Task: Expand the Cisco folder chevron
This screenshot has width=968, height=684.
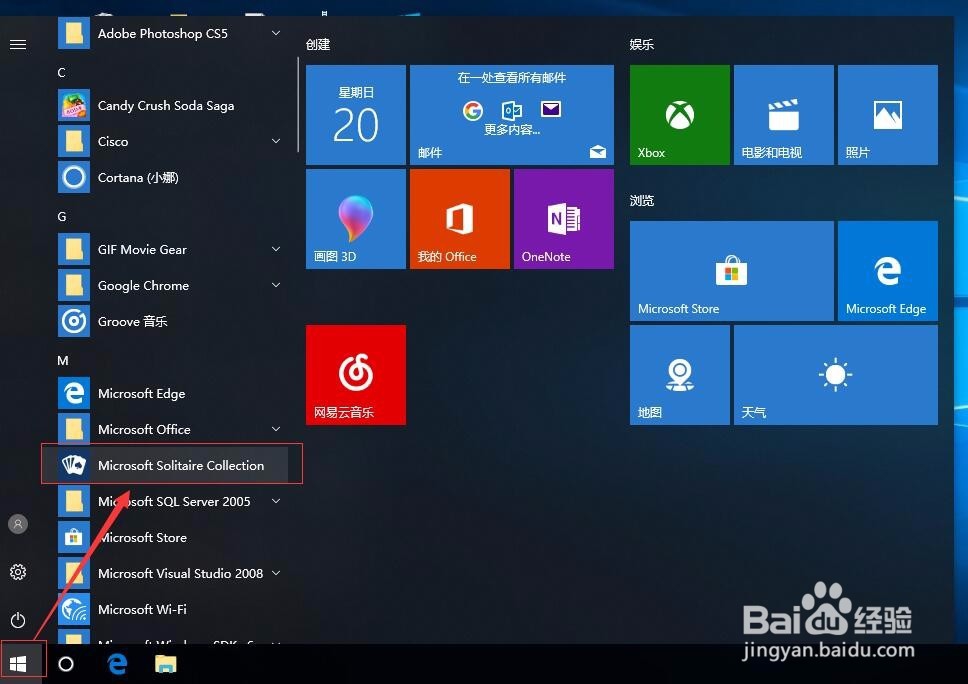Action: [276, 141]
